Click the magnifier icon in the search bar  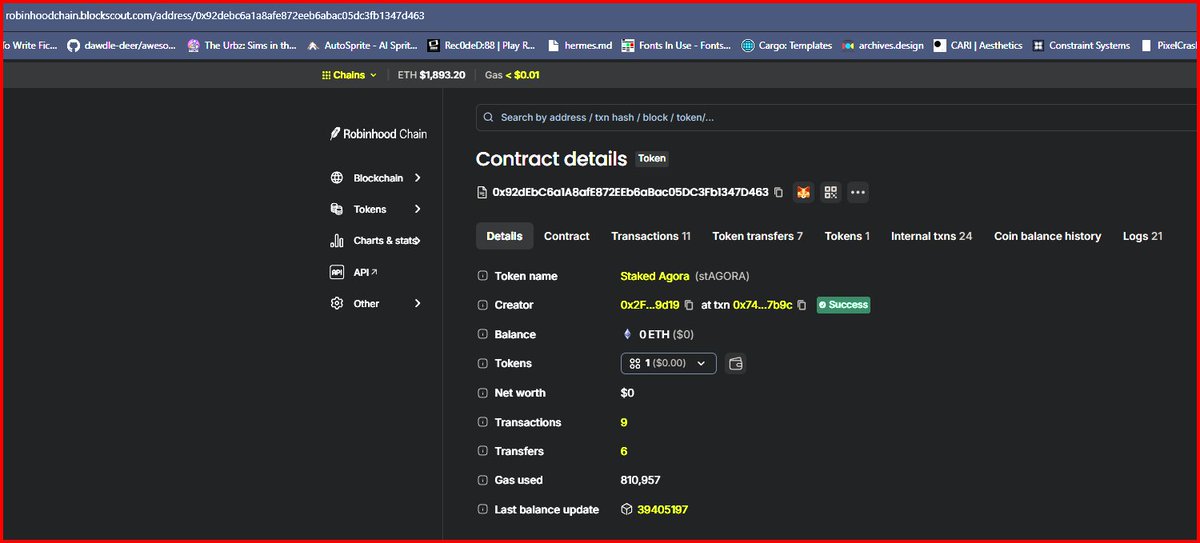pyautogui.click(x=488, y=117)
